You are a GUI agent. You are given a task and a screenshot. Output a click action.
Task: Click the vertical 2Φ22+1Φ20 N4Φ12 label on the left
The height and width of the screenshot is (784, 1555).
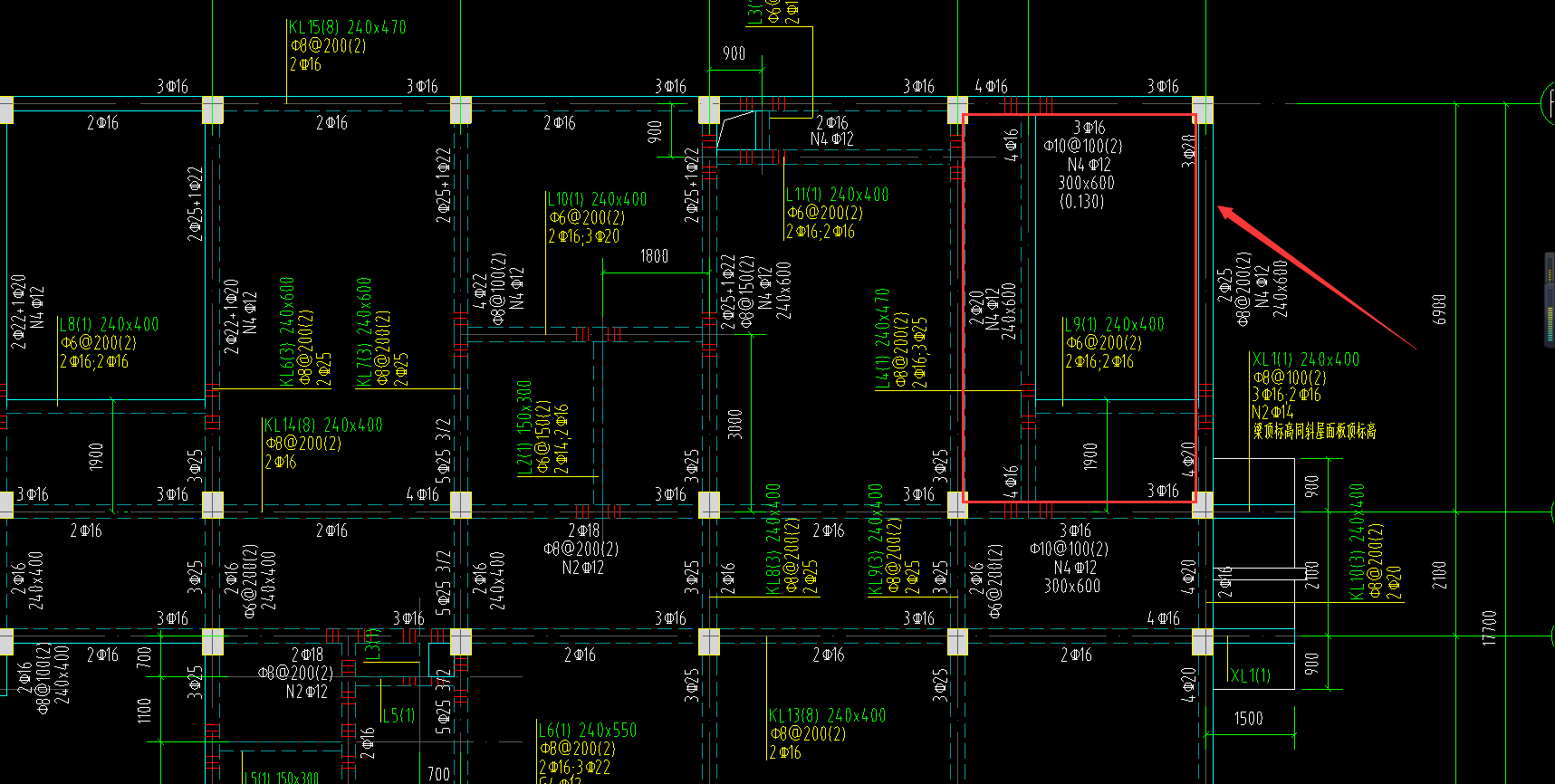(27, 311)
